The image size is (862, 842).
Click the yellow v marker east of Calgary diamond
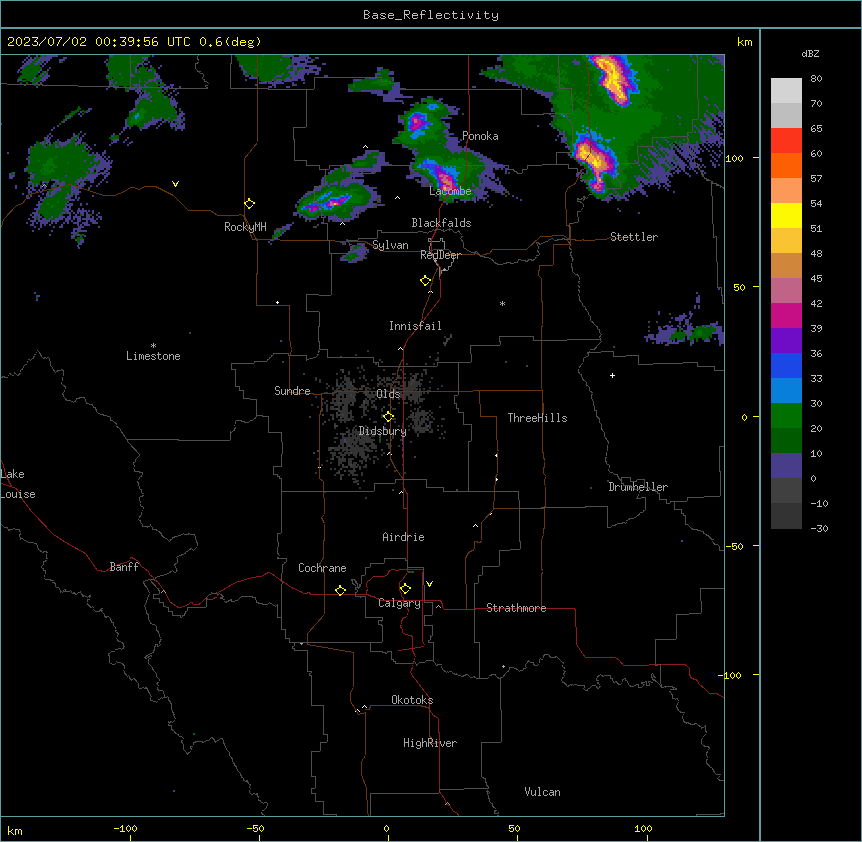pyautogui.click(x=429, y=584)
